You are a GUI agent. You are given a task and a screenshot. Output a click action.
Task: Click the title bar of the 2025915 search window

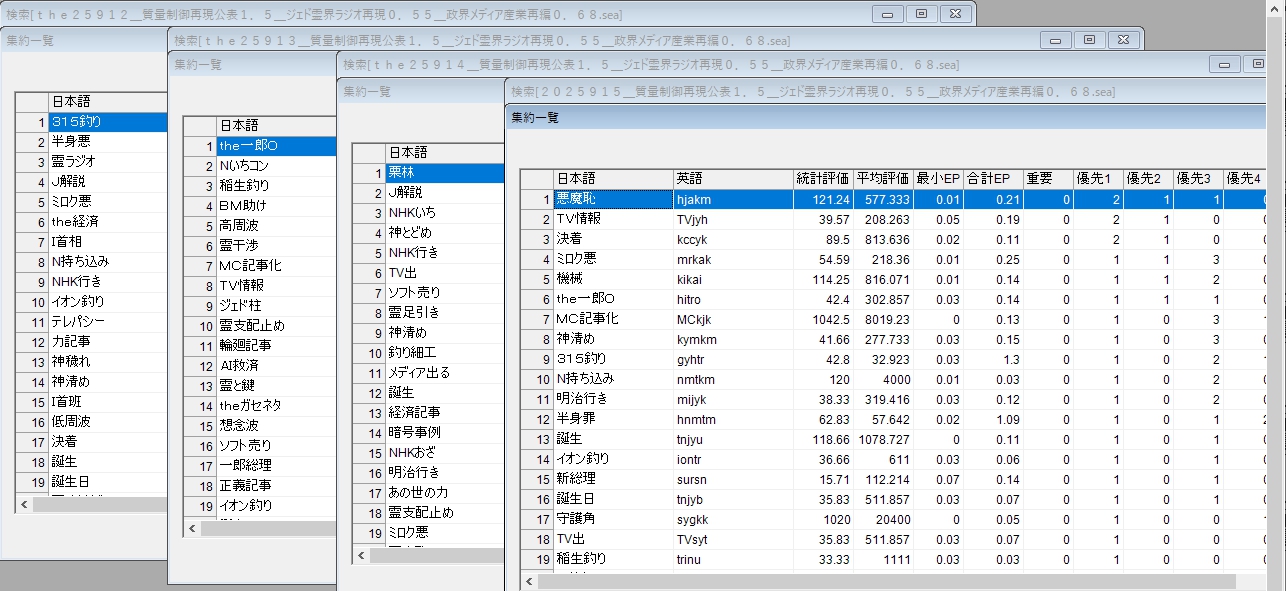[800, 91]
